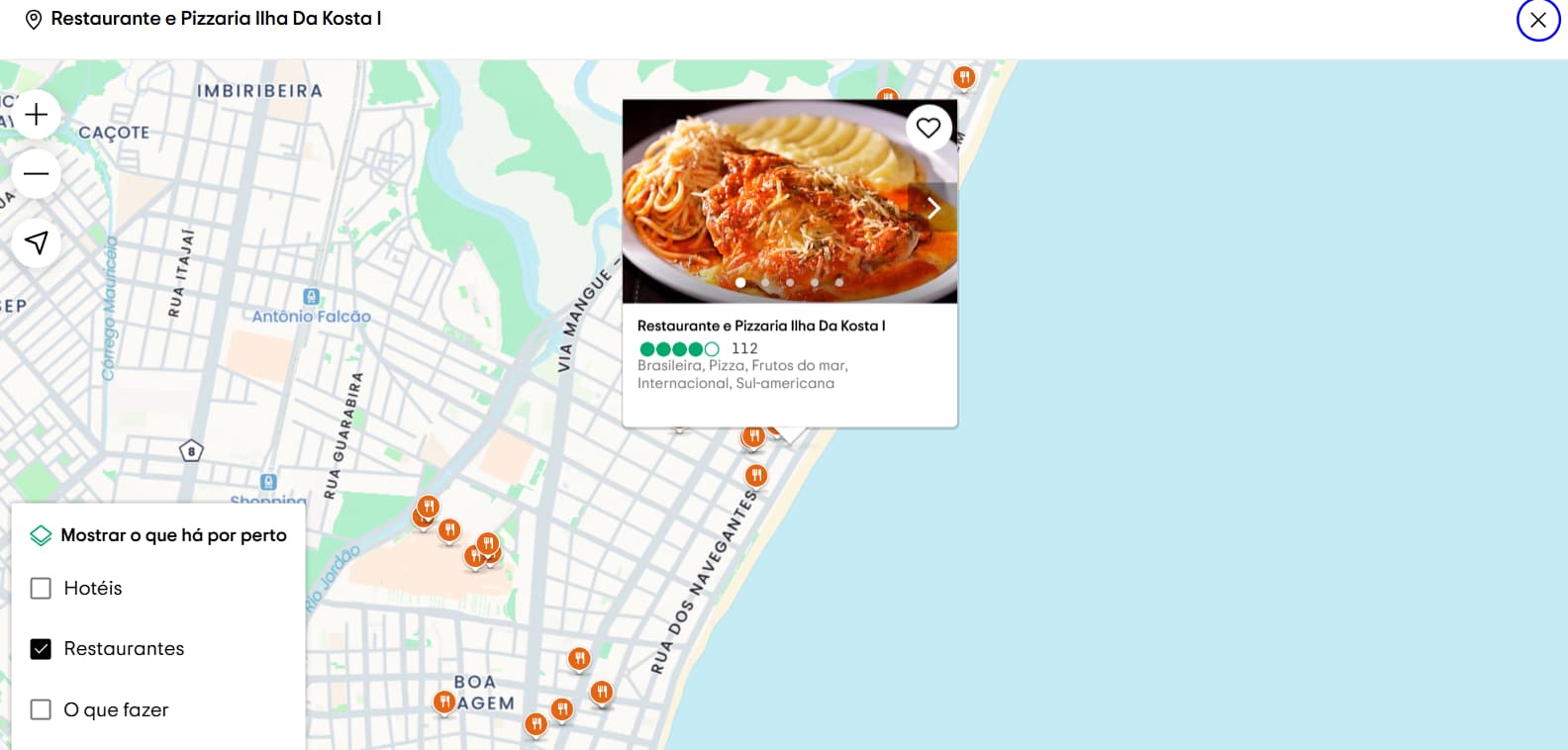This screenshot has height=750, width=1568.
Task: Uncheck the Restaurantes checkbox
Action: (41, 649)
